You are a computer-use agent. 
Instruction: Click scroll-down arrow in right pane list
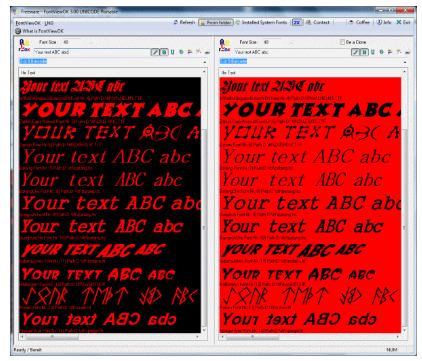point(405,330)
